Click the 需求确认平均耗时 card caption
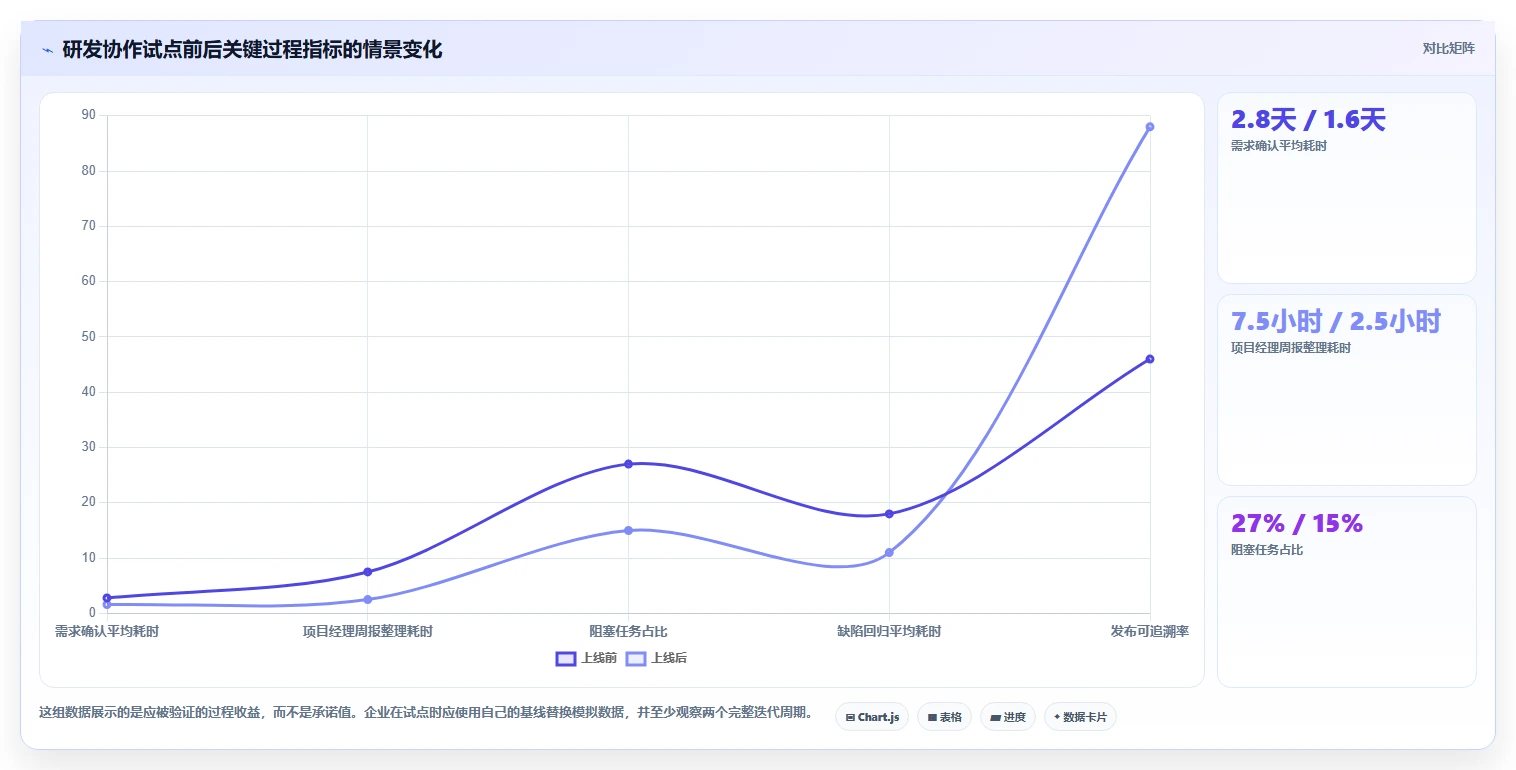This screenshot has height=770, width=1516. 1279,146
